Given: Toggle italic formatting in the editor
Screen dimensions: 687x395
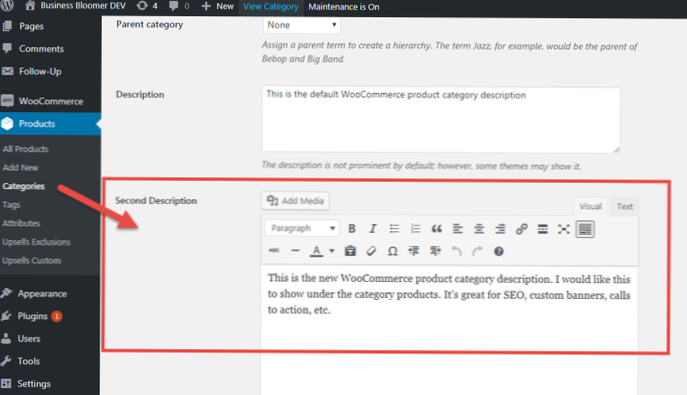Looking at the screenshot, I should [x=372, y=229].
